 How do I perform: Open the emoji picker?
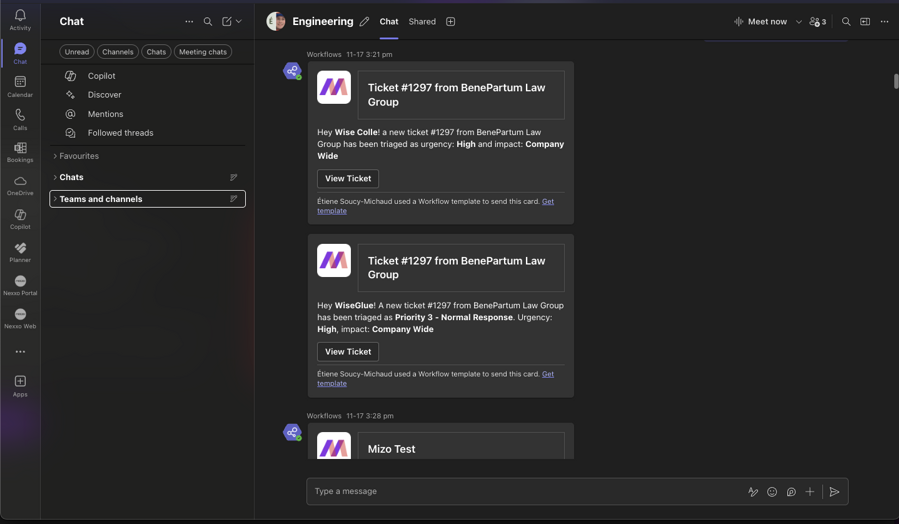(x=772, y=491)
